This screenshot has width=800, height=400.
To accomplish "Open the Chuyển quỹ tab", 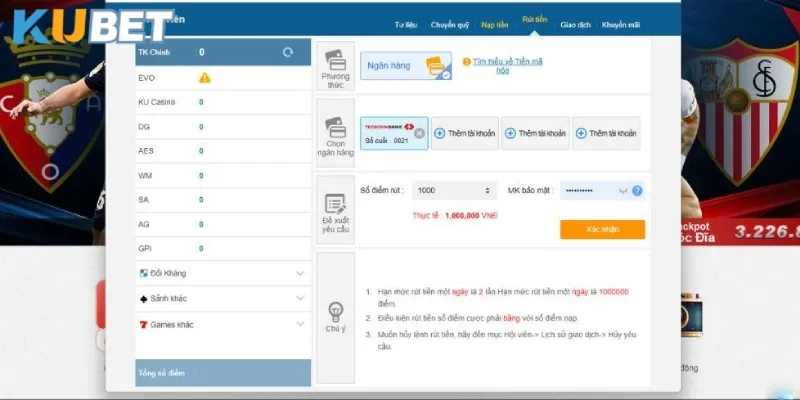I will pos(449,24).
